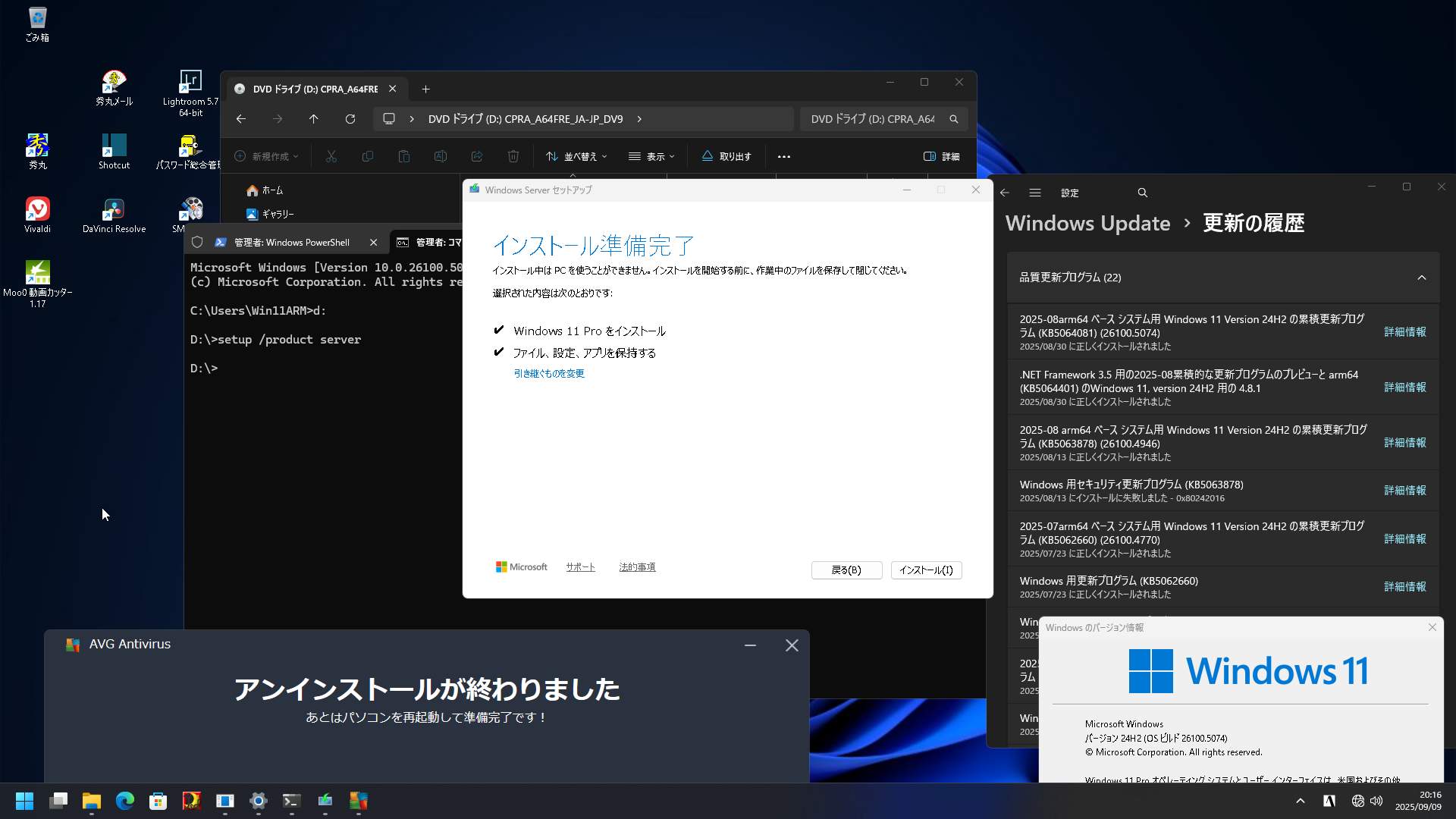Click the 引き継ぐものを変更 link
The image size is (1456, 819).
[x=549, y=373]
